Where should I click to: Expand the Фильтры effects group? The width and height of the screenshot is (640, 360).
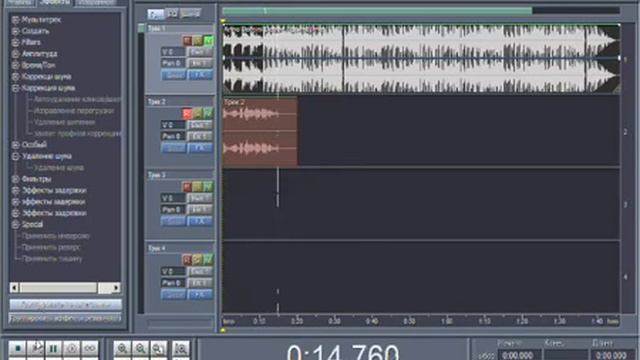16,179
